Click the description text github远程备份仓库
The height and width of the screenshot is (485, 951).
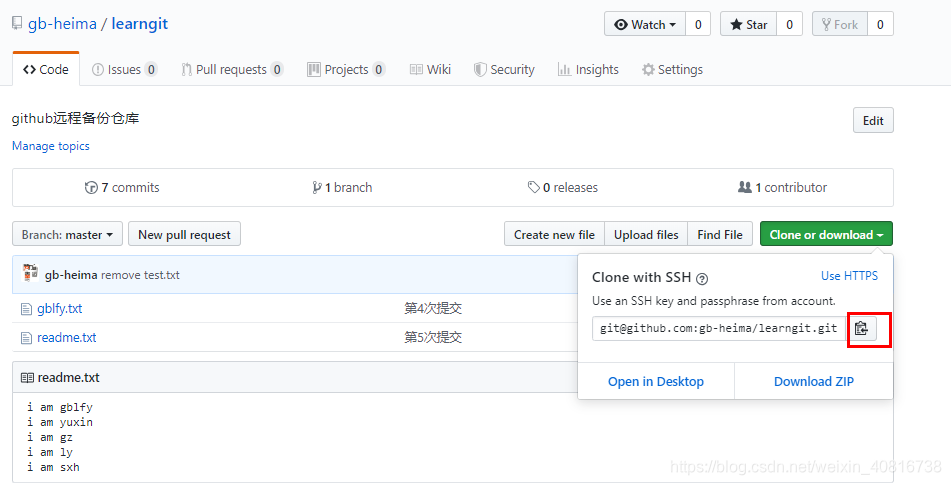click(76, 118)
